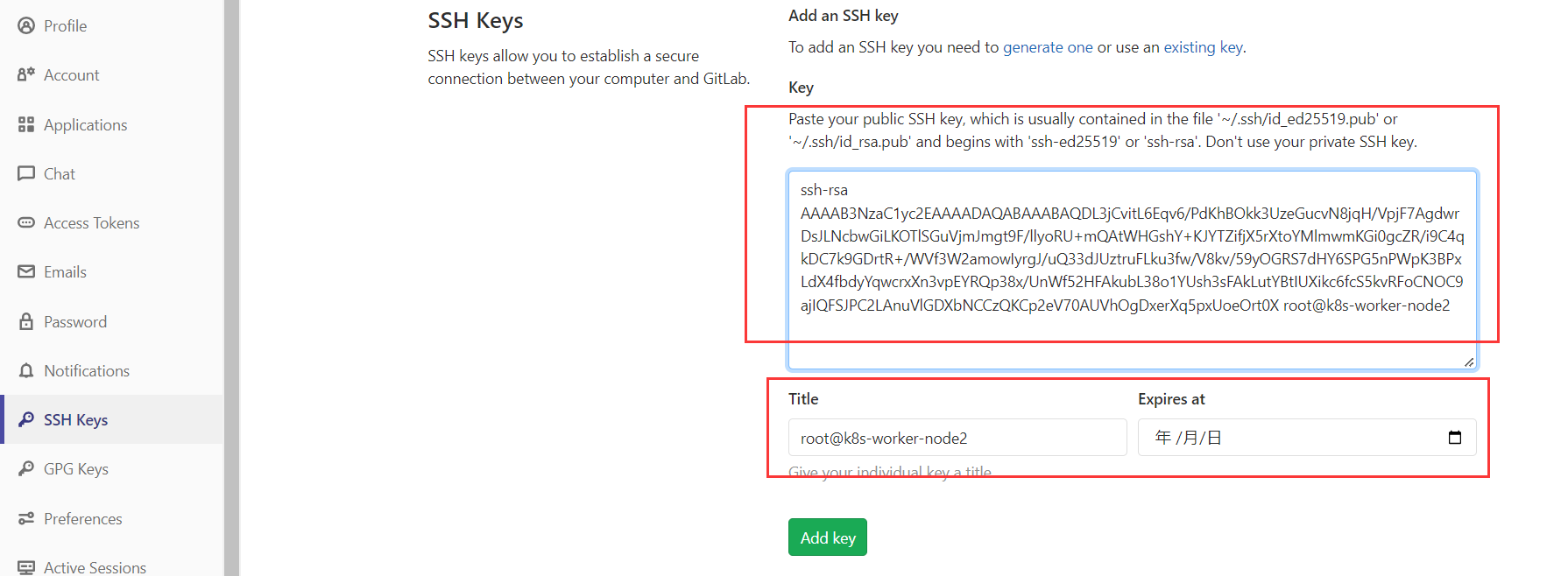Click the Account icon in sidebar
1568x576 pixels.
(26, 74)
